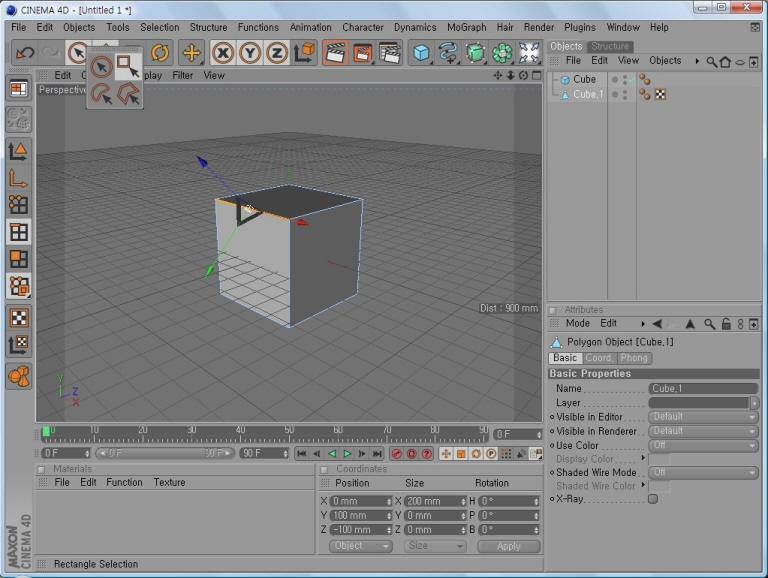Choose Polygon Selection in the flyout

[128, 94]
